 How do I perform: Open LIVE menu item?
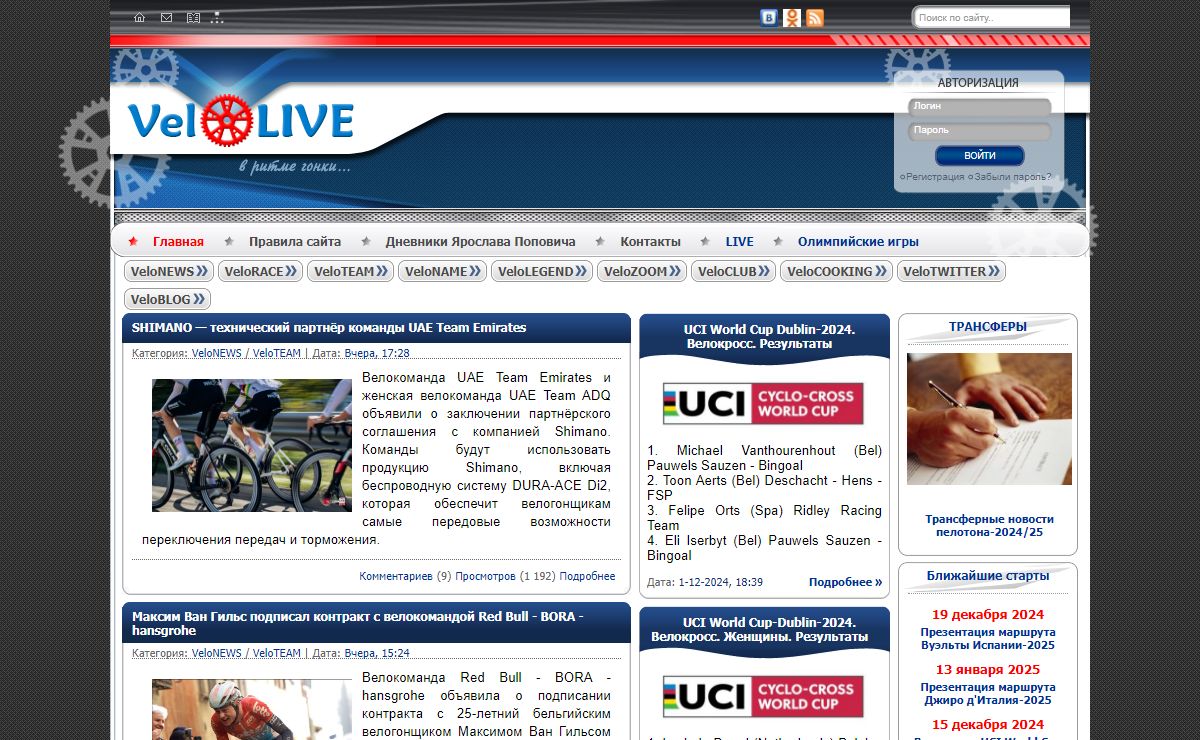point(740,241)
